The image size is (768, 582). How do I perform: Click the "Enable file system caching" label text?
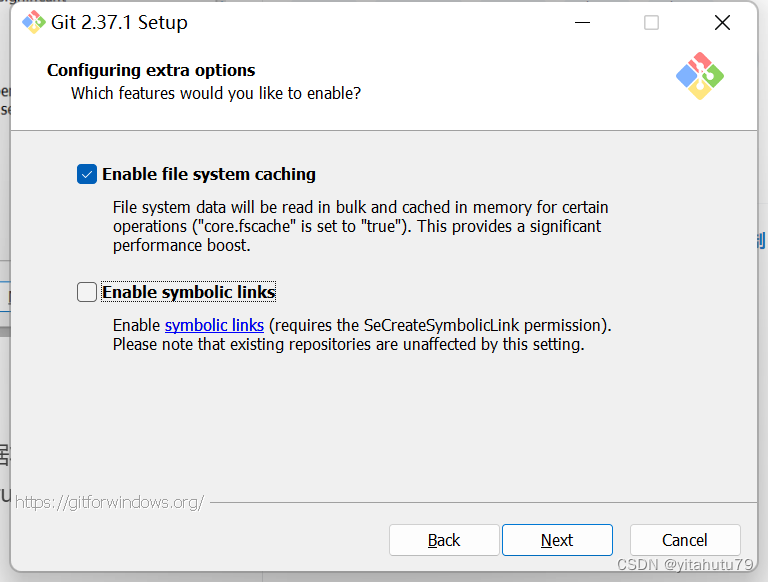[209, 174]
